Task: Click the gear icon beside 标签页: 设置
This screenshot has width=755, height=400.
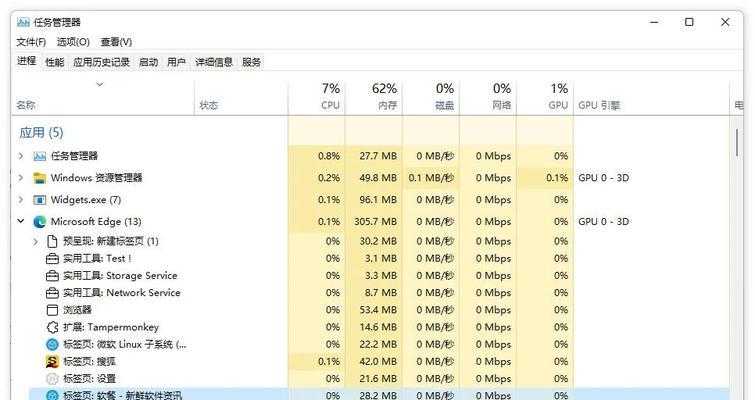Action: click(52, 379)
